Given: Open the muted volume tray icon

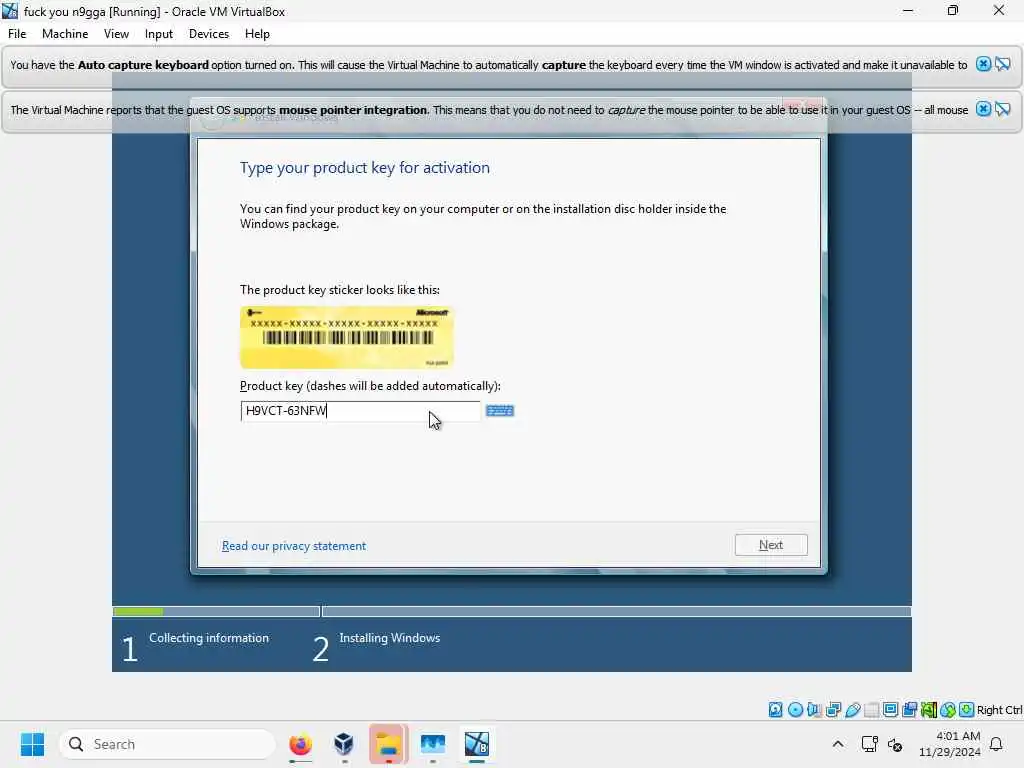Looking at the screenshot, I should 895,744.
